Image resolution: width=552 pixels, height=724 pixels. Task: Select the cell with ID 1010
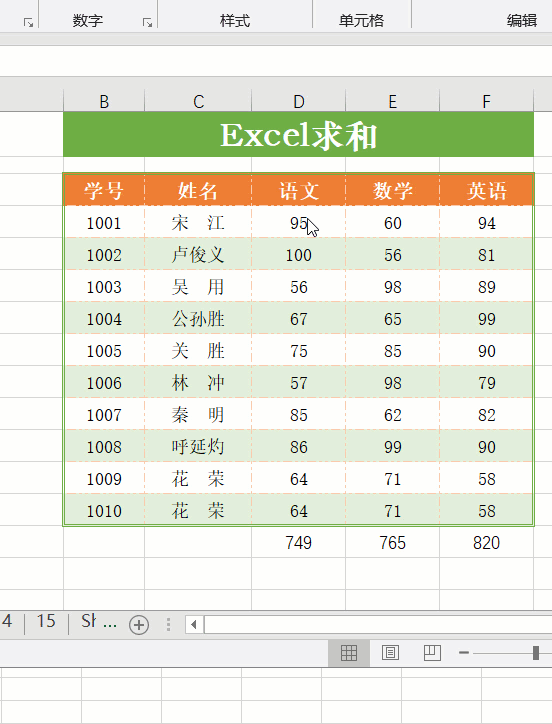tap(104, 511)
